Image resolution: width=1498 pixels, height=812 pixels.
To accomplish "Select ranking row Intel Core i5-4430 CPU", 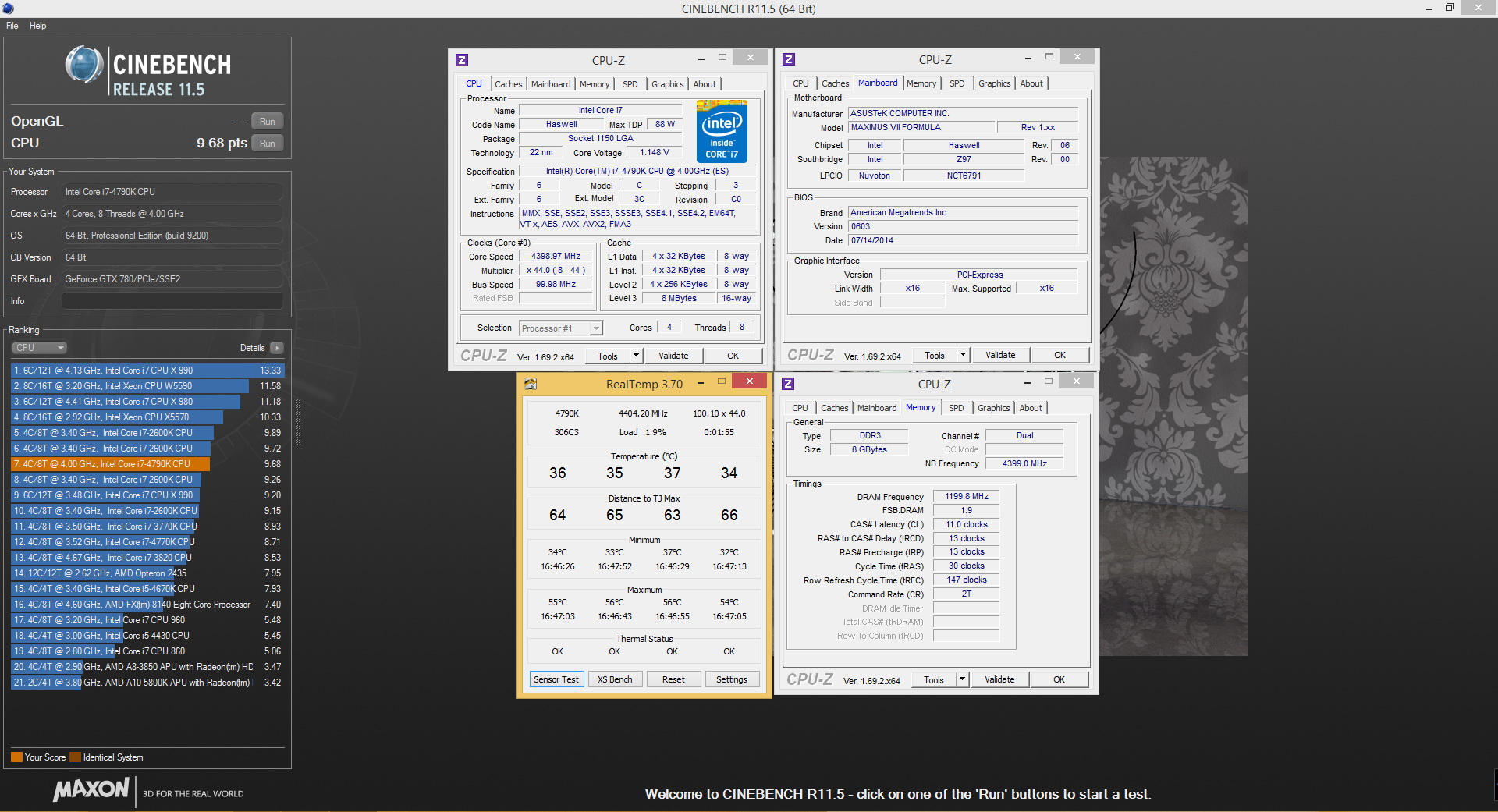I will [x=147, y=636].
